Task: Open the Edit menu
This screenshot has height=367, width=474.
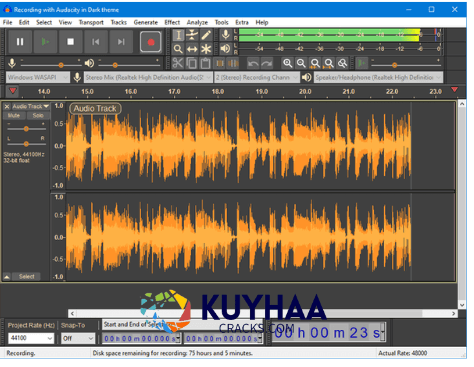Action: (24, 22)
